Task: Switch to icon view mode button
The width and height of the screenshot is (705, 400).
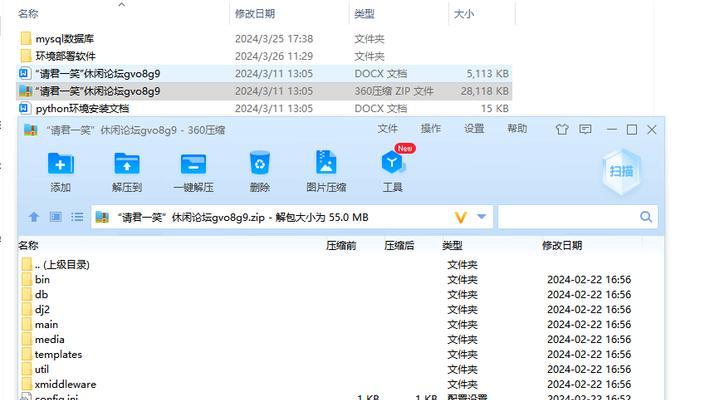Action: click(56, 217)
